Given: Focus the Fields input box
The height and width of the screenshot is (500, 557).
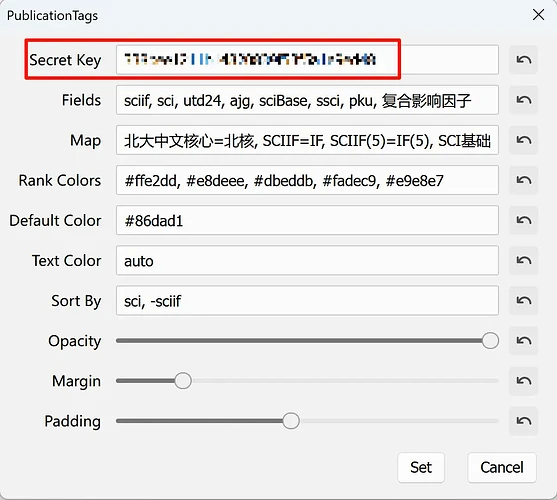Looking at the screenshot, I should 307,100.
